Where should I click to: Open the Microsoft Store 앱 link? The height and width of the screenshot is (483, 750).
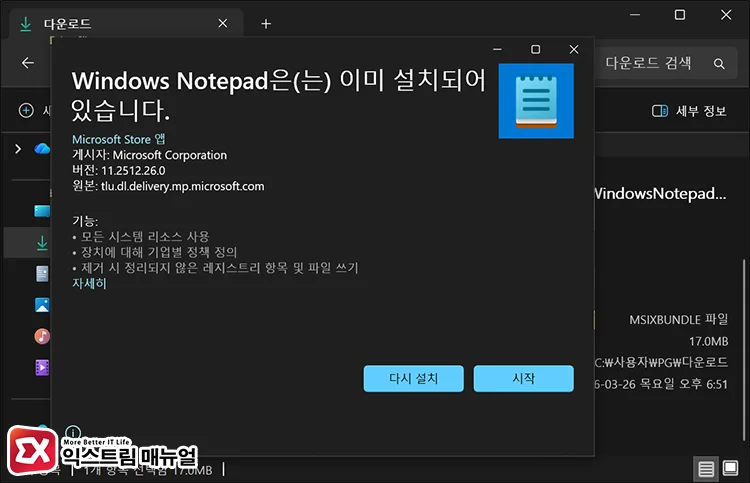pos(119,139)
